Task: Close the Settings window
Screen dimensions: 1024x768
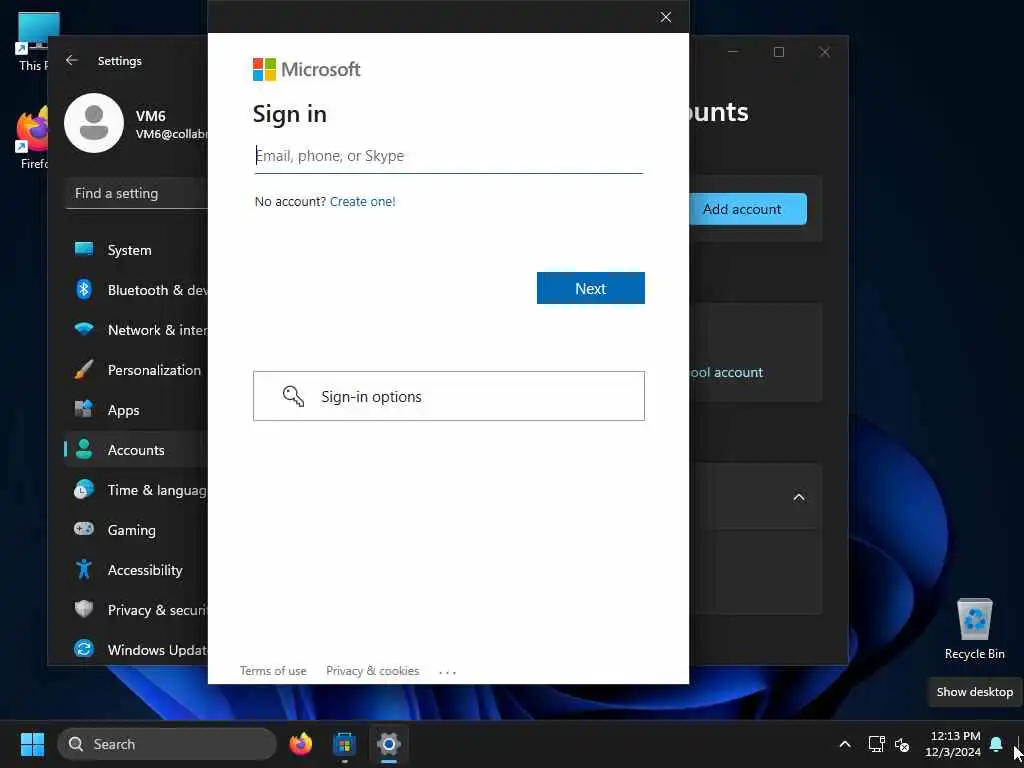Action: coord(824,52)
